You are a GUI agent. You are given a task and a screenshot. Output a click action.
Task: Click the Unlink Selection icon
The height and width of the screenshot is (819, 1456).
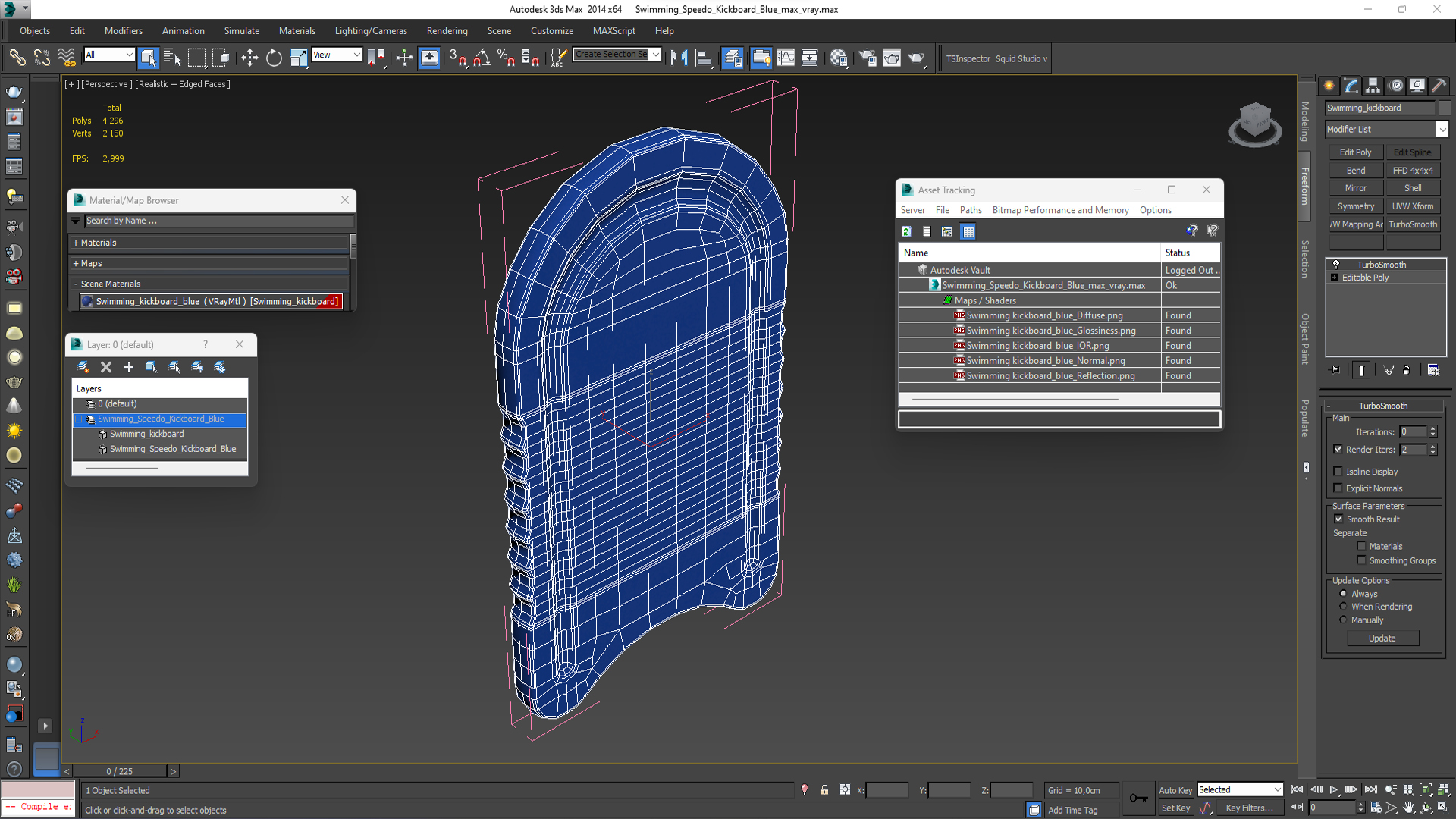(x=42, y=58)
